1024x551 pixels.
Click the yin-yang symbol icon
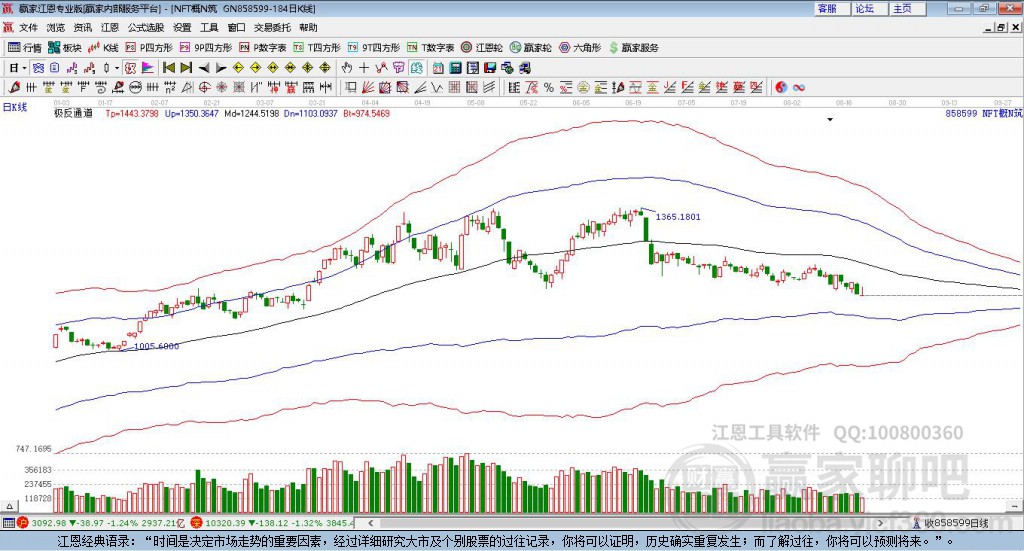click(x=781, y=87)
